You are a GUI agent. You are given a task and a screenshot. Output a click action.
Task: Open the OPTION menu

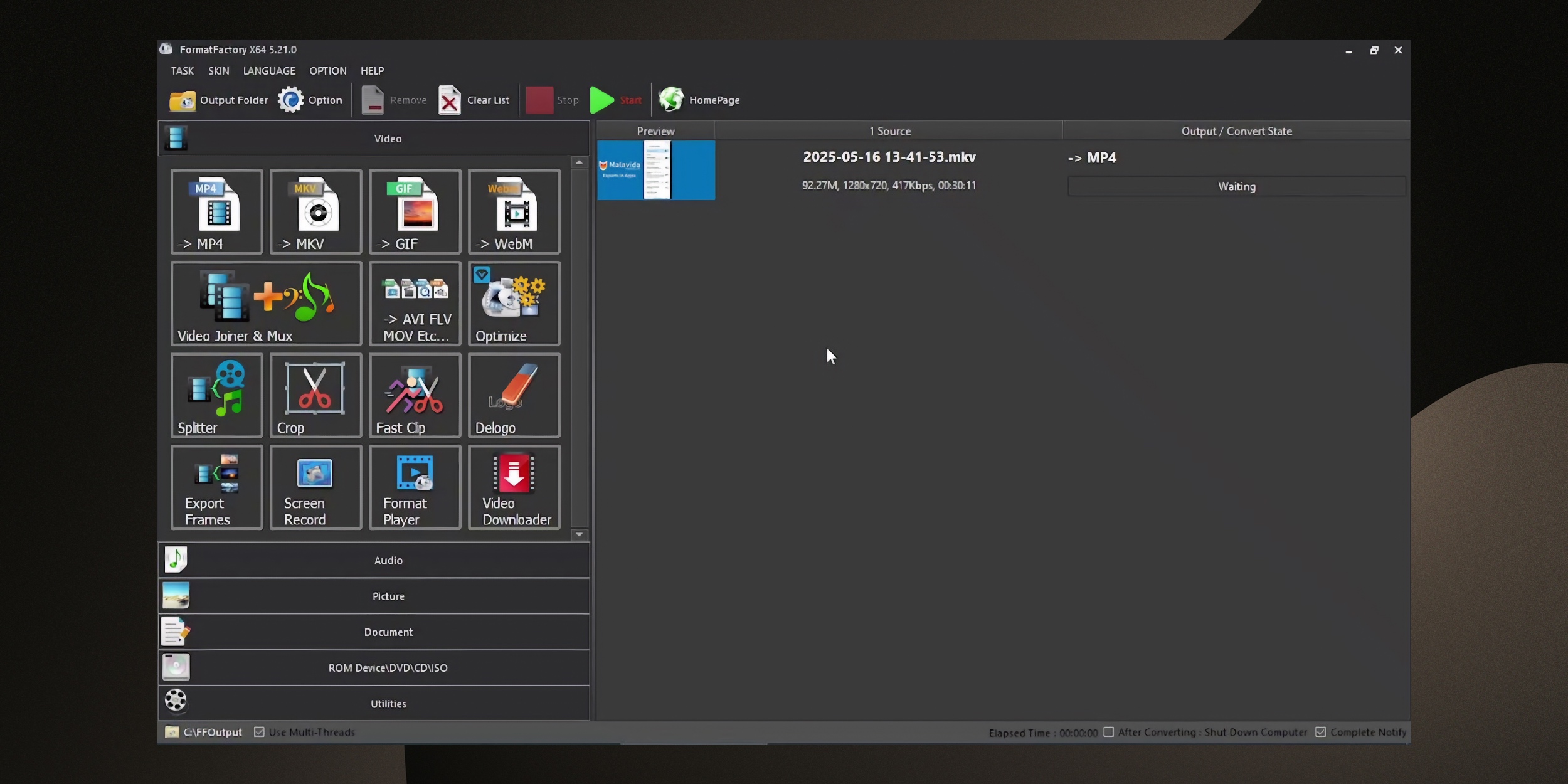click(328, 71)
